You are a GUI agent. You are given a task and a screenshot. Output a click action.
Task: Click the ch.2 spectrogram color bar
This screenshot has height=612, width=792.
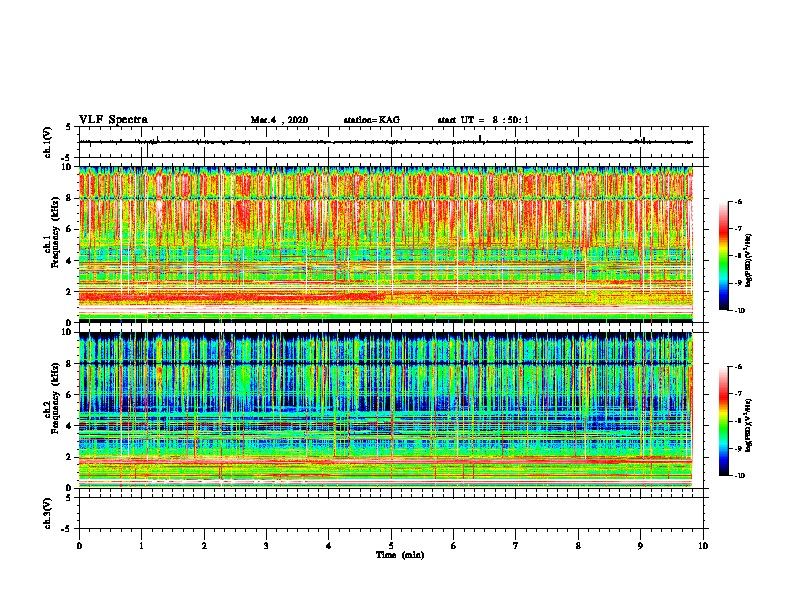(723, 421)
